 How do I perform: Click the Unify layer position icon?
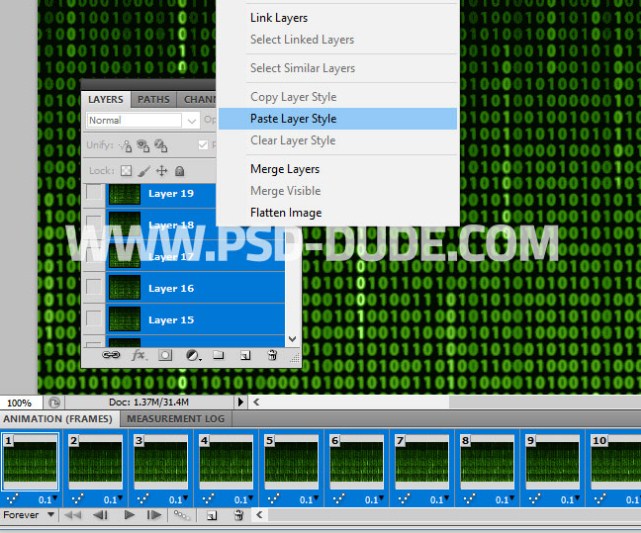[126, 146]
